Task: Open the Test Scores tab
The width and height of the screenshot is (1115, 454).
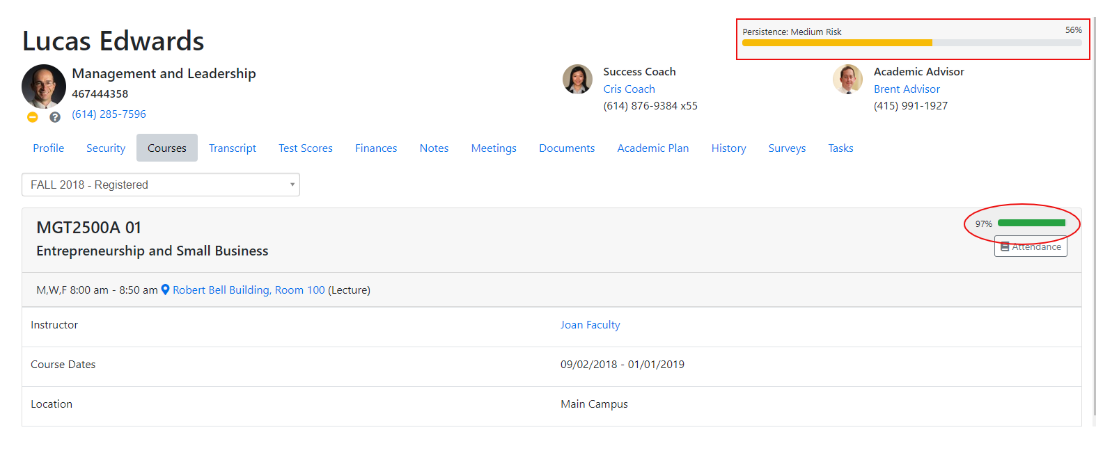Action: click(x=305, y=148)
